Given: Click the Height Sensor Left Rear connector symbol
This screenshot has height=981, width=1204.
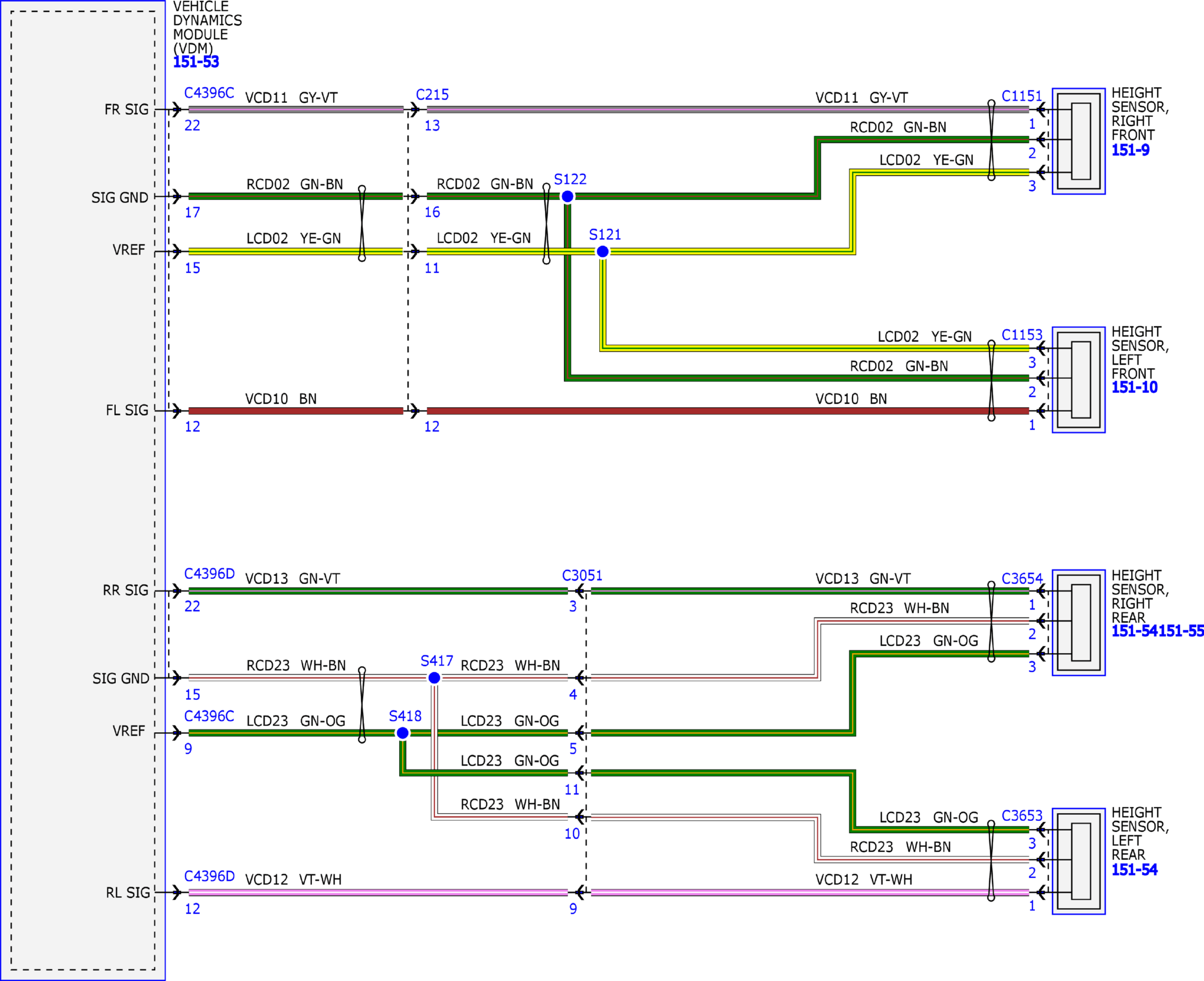Looking at the screenshot, I should coord(1079,861).
